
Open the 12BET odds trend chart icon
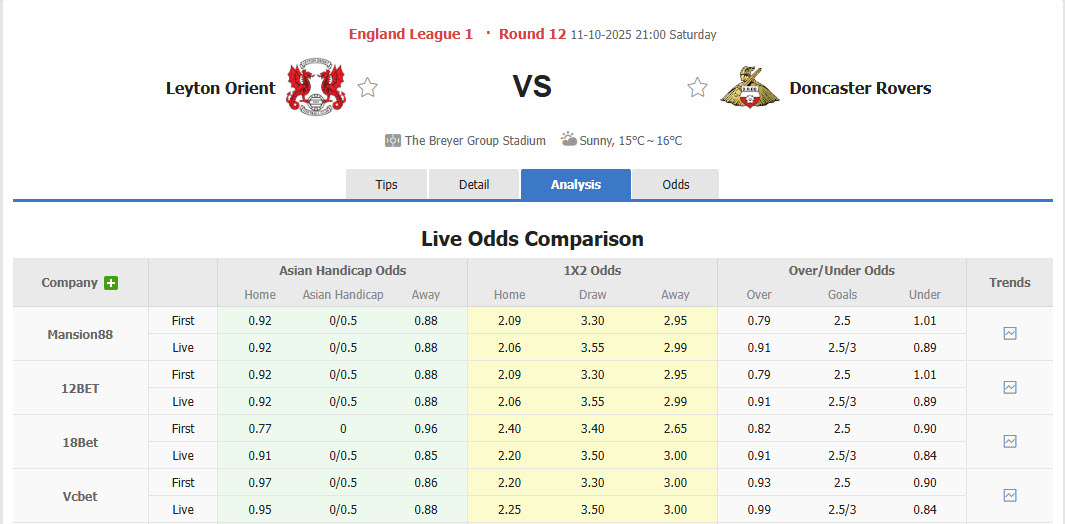coord(1009,388)
